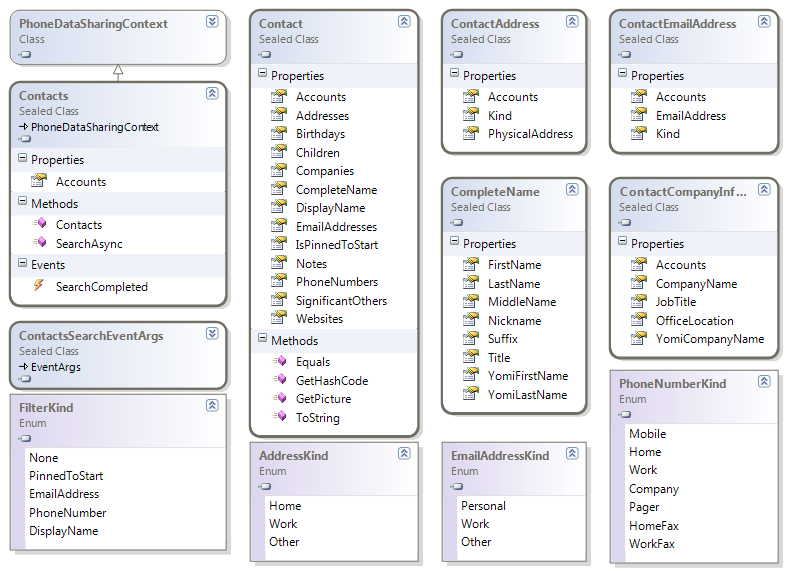Click the Children property icon

coord(279,152)
